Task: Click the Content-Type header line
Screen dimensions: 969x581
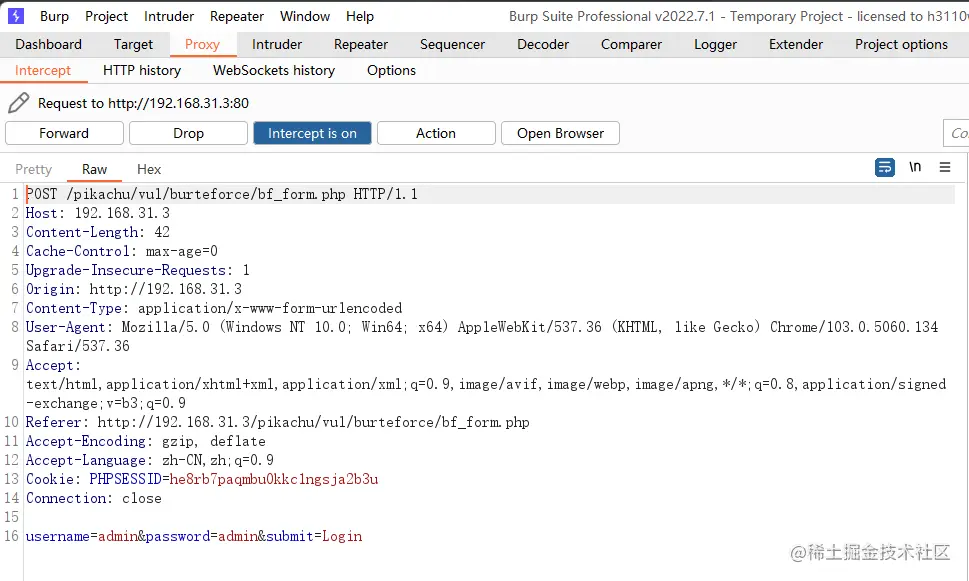Action: point(214,308)
